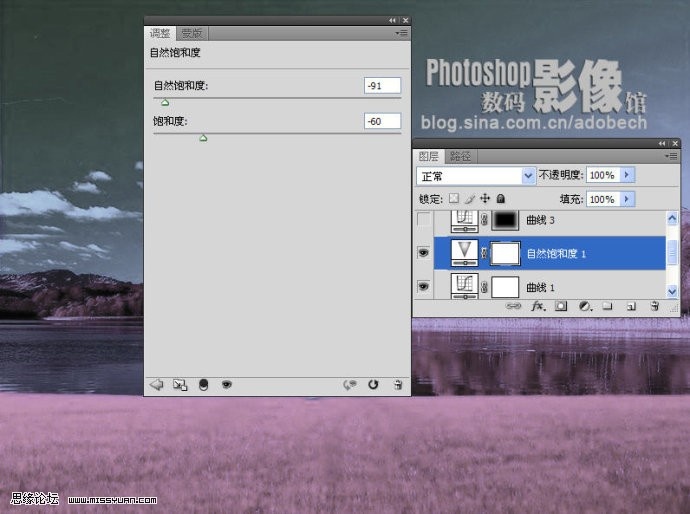This screenshot has height=514, width=690.
Task: Toggle lock position icon
Action: point(485,198)
